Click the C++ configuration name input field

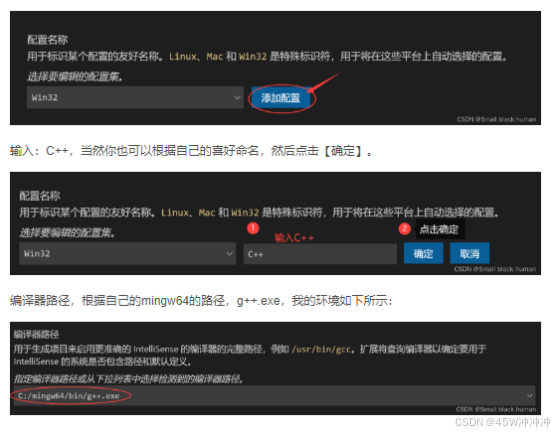point(320,254)
